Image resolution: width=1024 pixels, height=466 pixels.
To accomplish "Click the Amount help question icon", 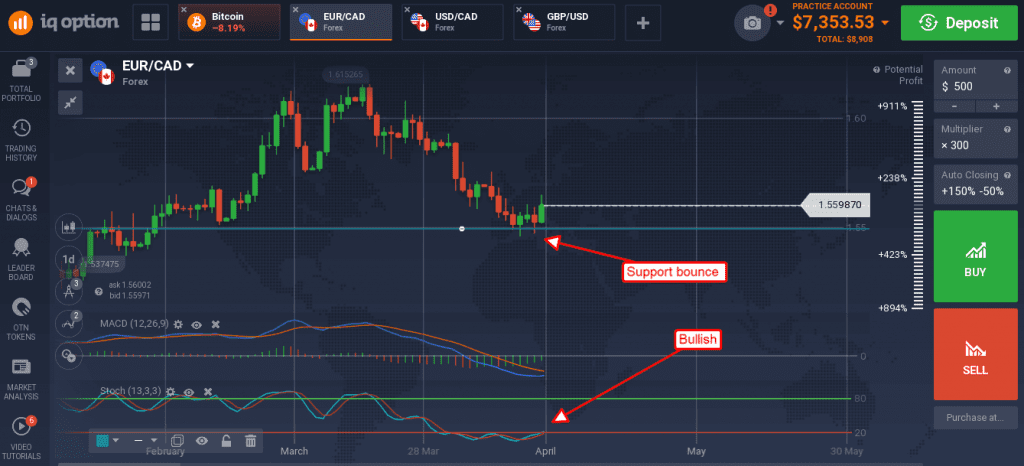I will coord(1007,70).
